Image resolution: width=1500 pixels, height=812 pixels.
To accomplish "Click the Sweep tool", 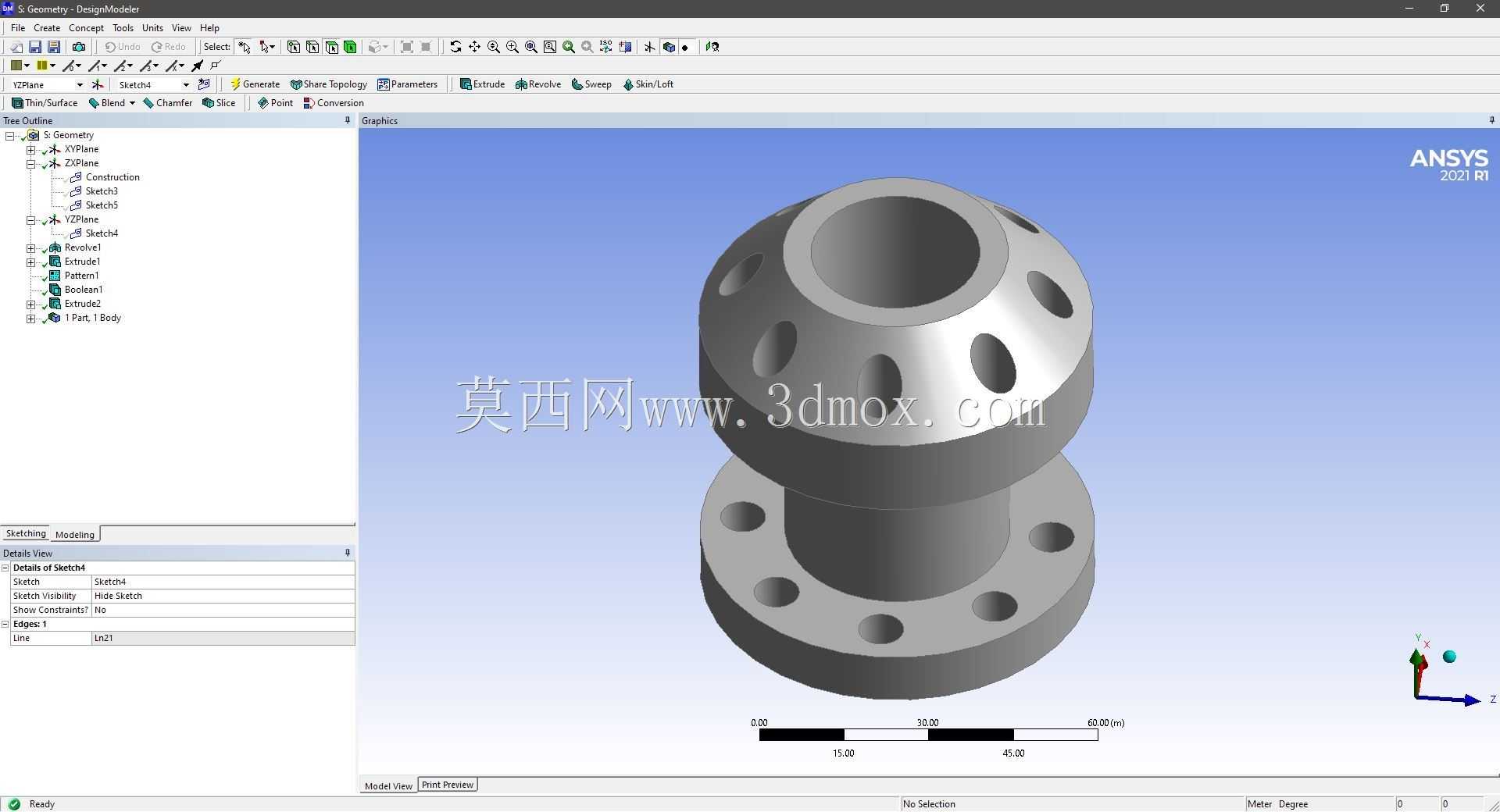I will pyautogui.click(x=591, y=84).
